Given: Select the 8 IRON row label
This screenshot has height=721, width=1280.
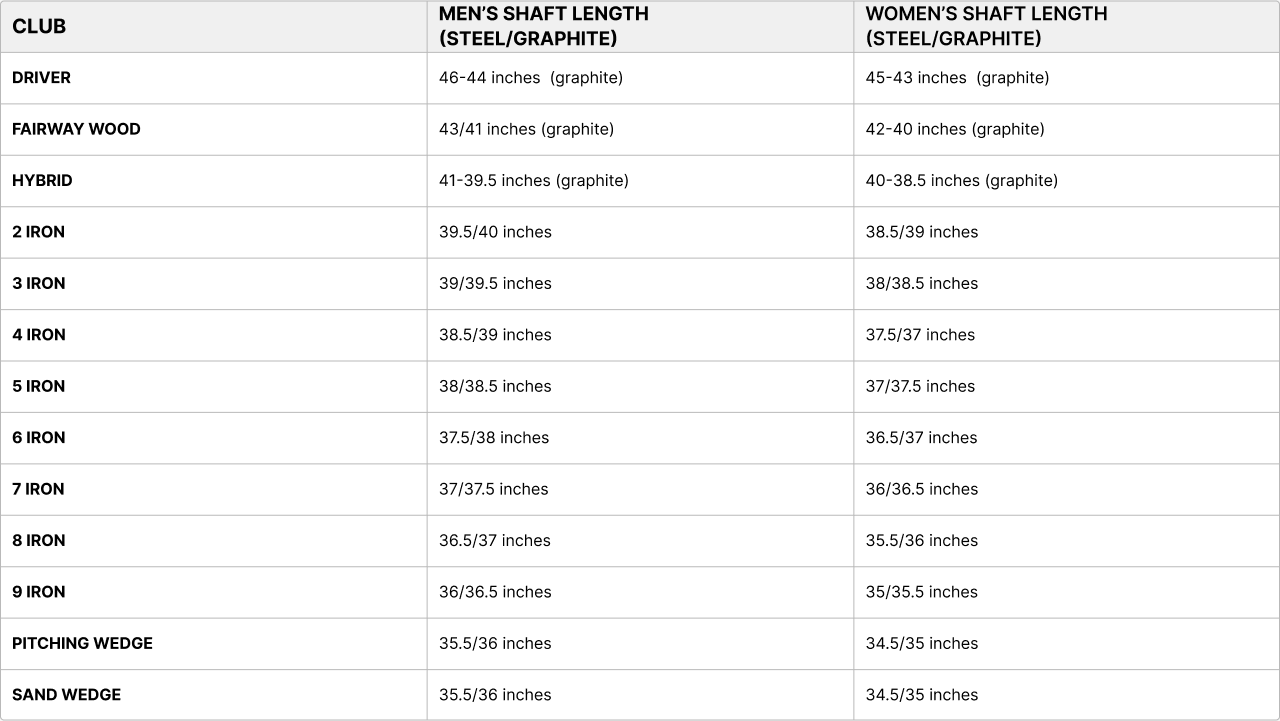Looking at the screenshot, I should point(38,541).
